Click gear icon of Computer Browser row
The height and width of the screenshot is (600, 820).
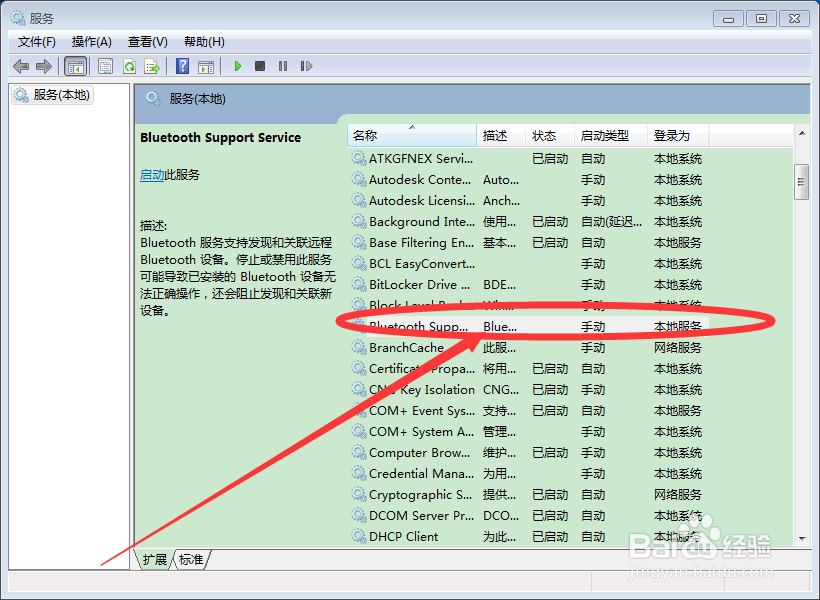tap(359, 452)
